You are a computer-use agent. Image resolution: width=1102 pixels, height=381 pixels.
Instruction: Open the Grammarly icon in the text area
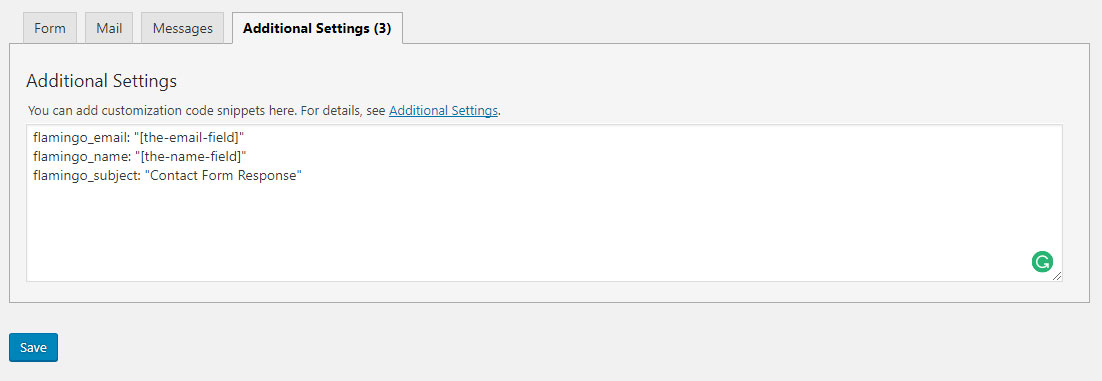click(x=1042, y=262)
